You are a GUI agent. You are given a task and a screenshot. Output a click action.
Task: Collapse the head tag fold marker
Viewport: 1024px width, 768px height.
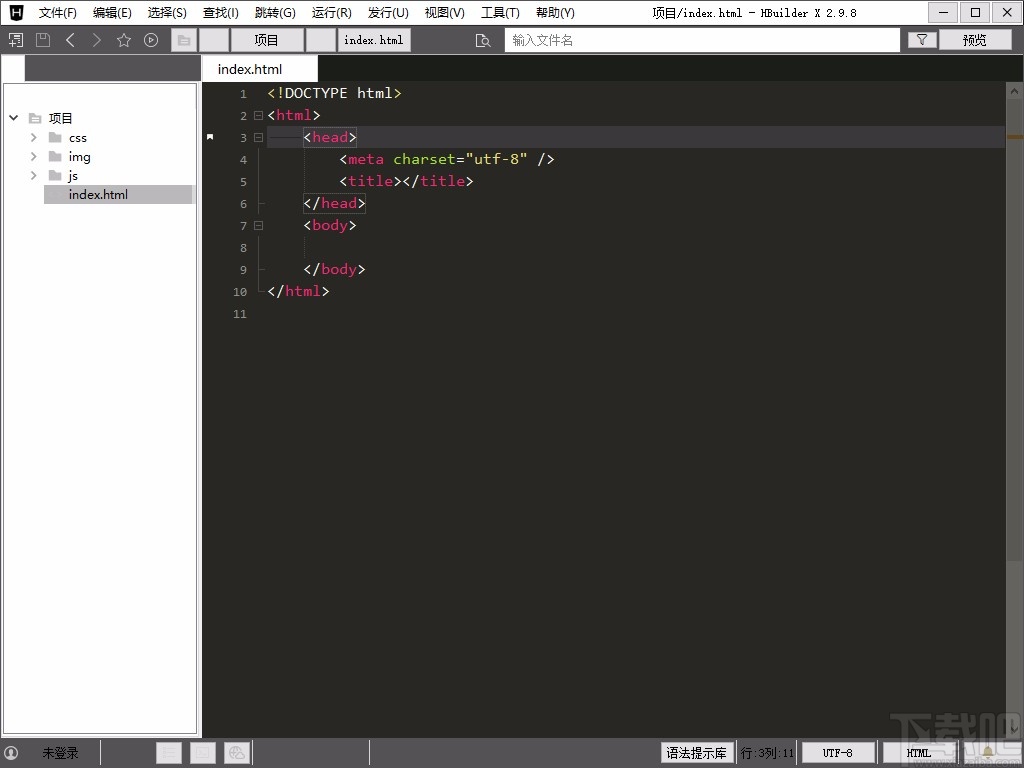(258, 138)
